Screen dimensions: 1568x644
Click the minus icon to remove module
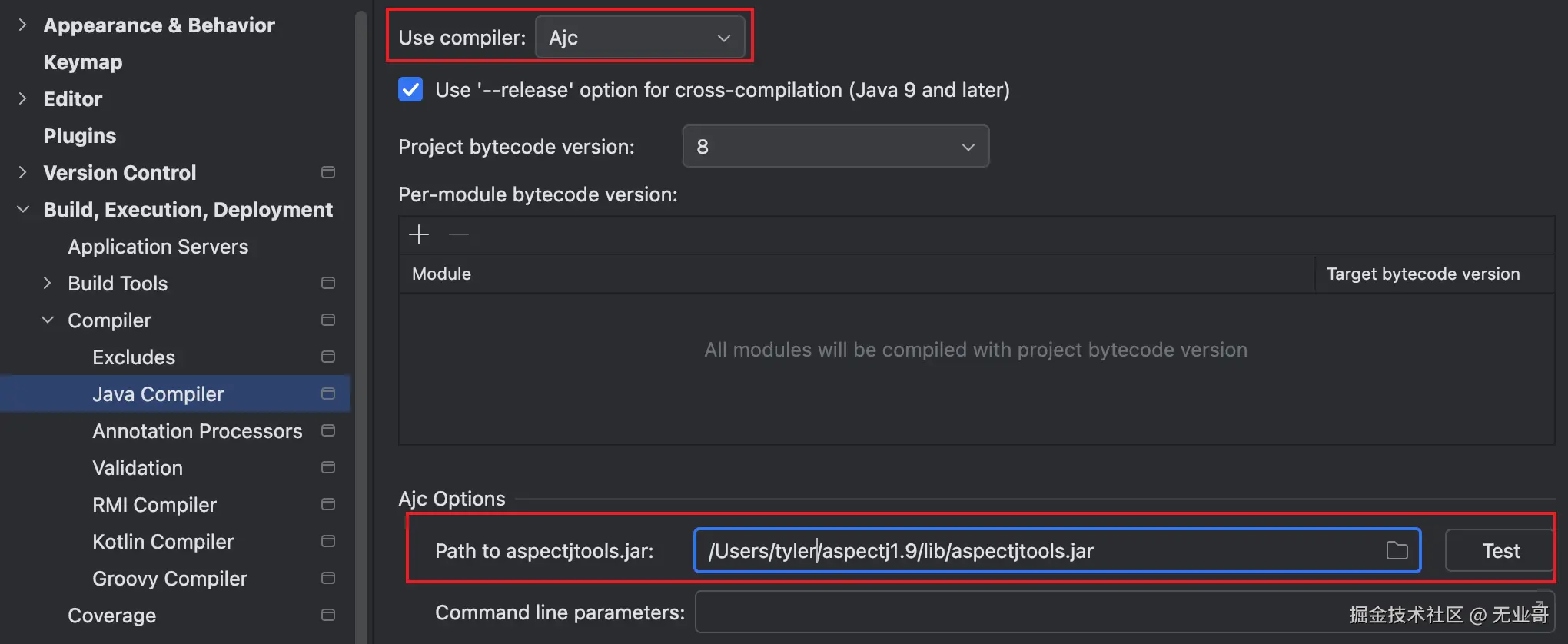459,234
